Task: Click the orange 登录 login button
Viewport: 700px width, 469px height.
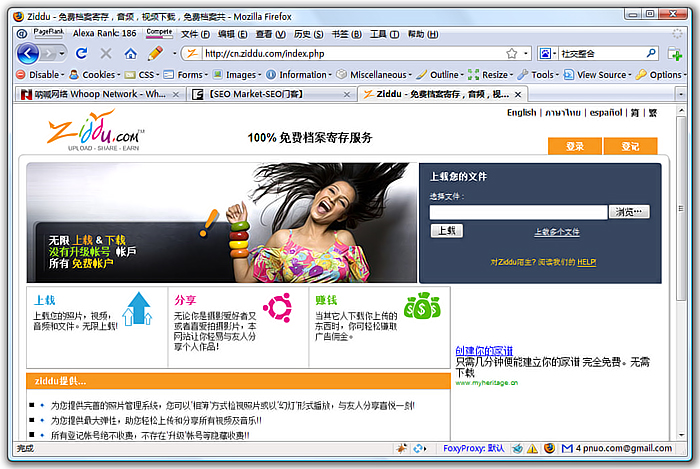Action: 575,146
